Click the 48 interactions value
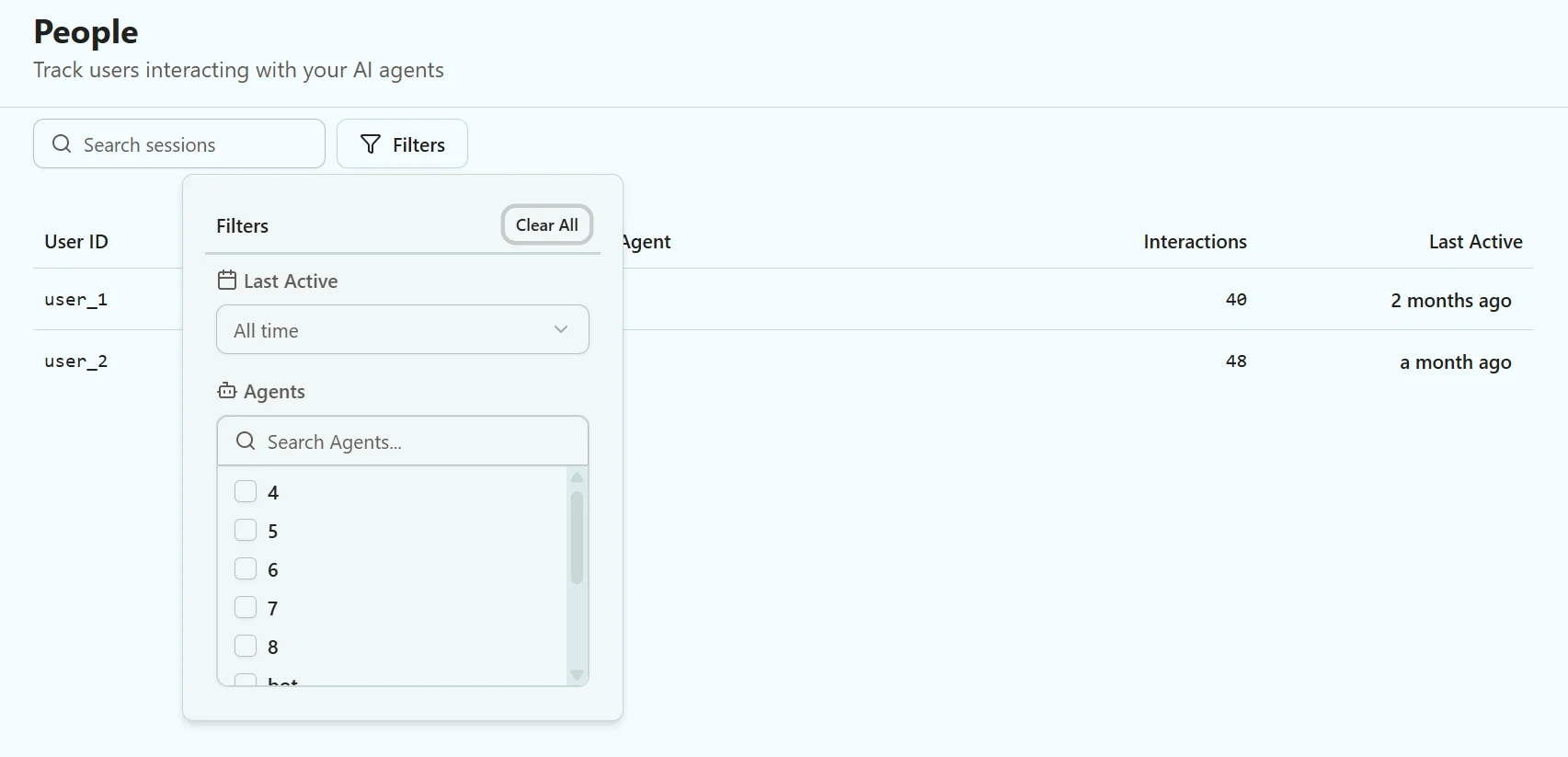 click(1236, 361)
